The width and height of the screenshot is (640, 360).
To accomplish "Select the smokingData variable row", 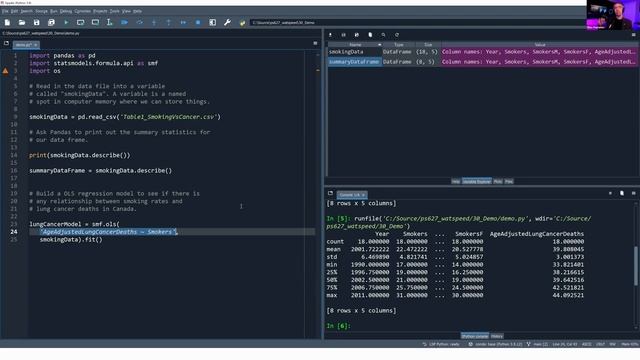I will point(483,52).
